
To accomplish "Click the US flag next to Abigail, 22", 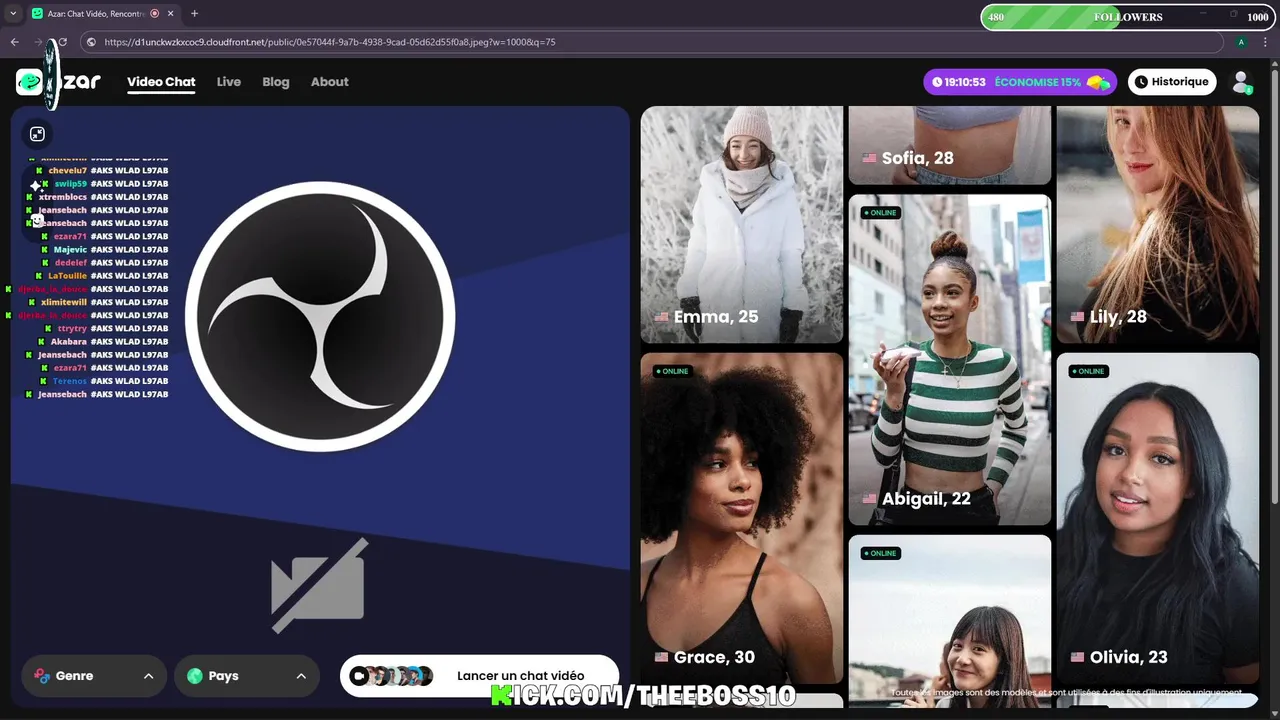I will [870, 499].
